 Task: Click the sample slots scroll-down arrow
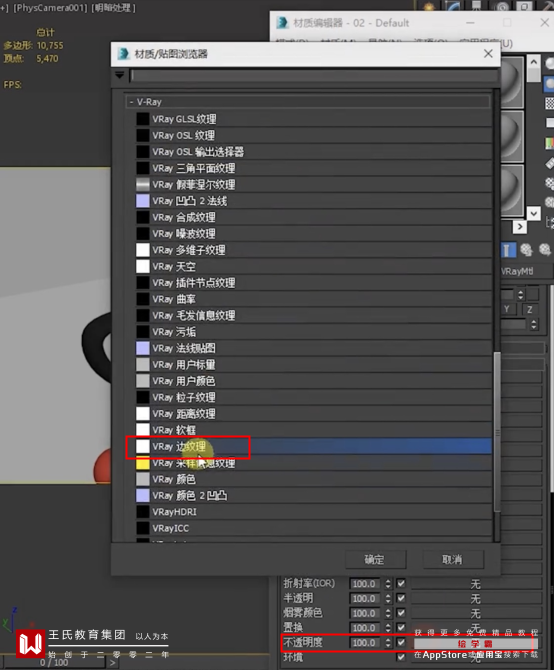pos(533,213)
